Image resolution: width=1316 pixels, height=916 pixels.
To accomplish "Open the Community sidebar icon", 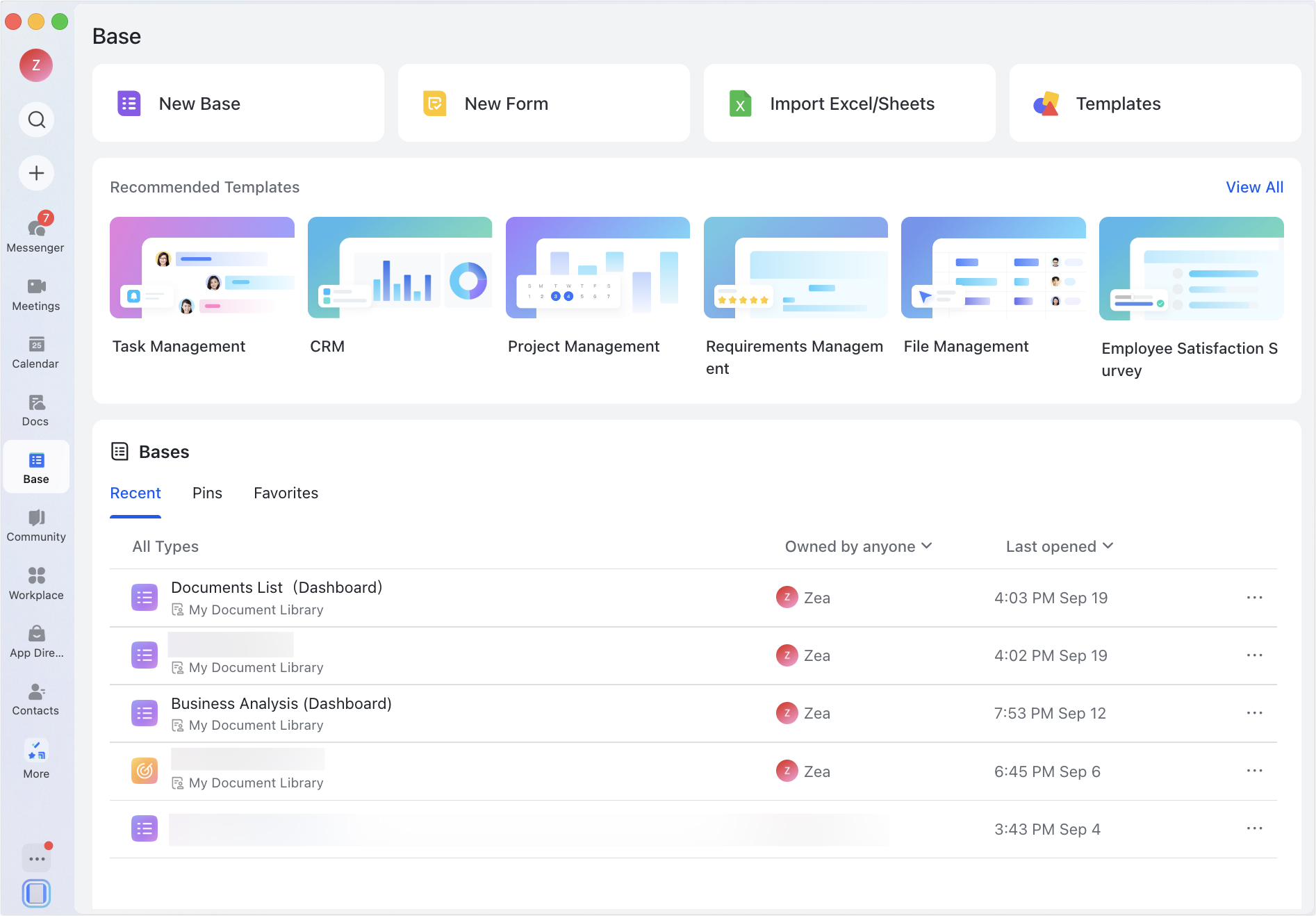I will coord(36,525).
